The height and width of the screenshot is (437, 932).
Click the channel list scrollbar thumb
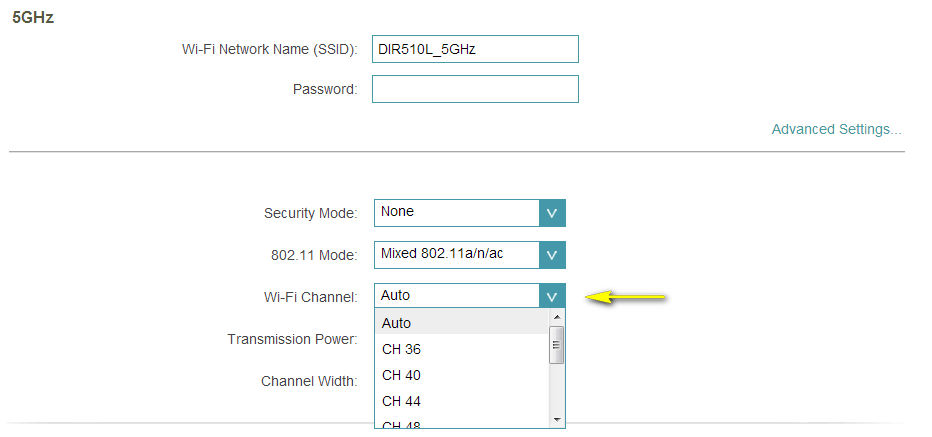coord(558,344)
